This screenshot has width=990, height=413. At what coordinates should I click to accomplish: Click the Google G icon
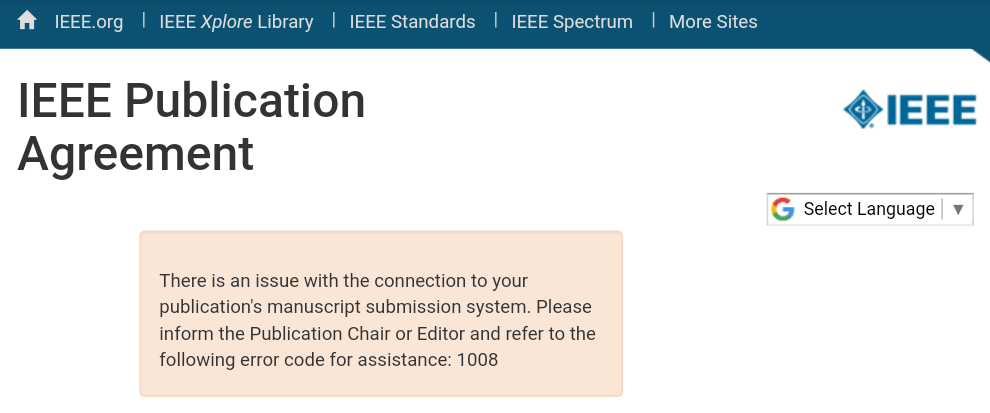pos(783,209)
